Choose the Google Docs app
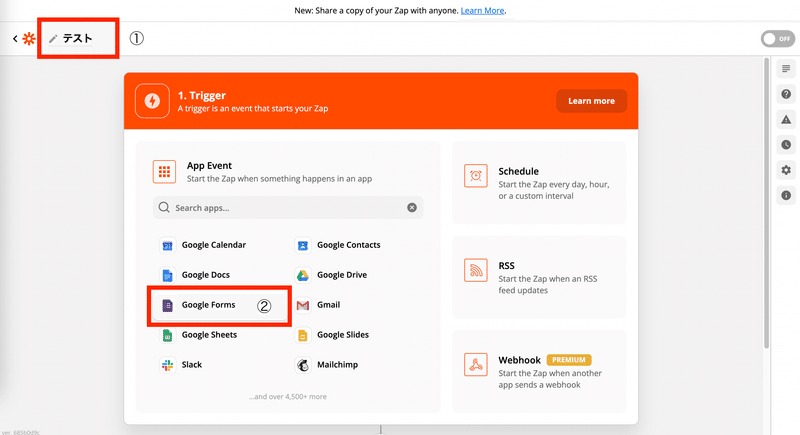Image resolution: width=800 pixels, height=435 pixels. 195,275
